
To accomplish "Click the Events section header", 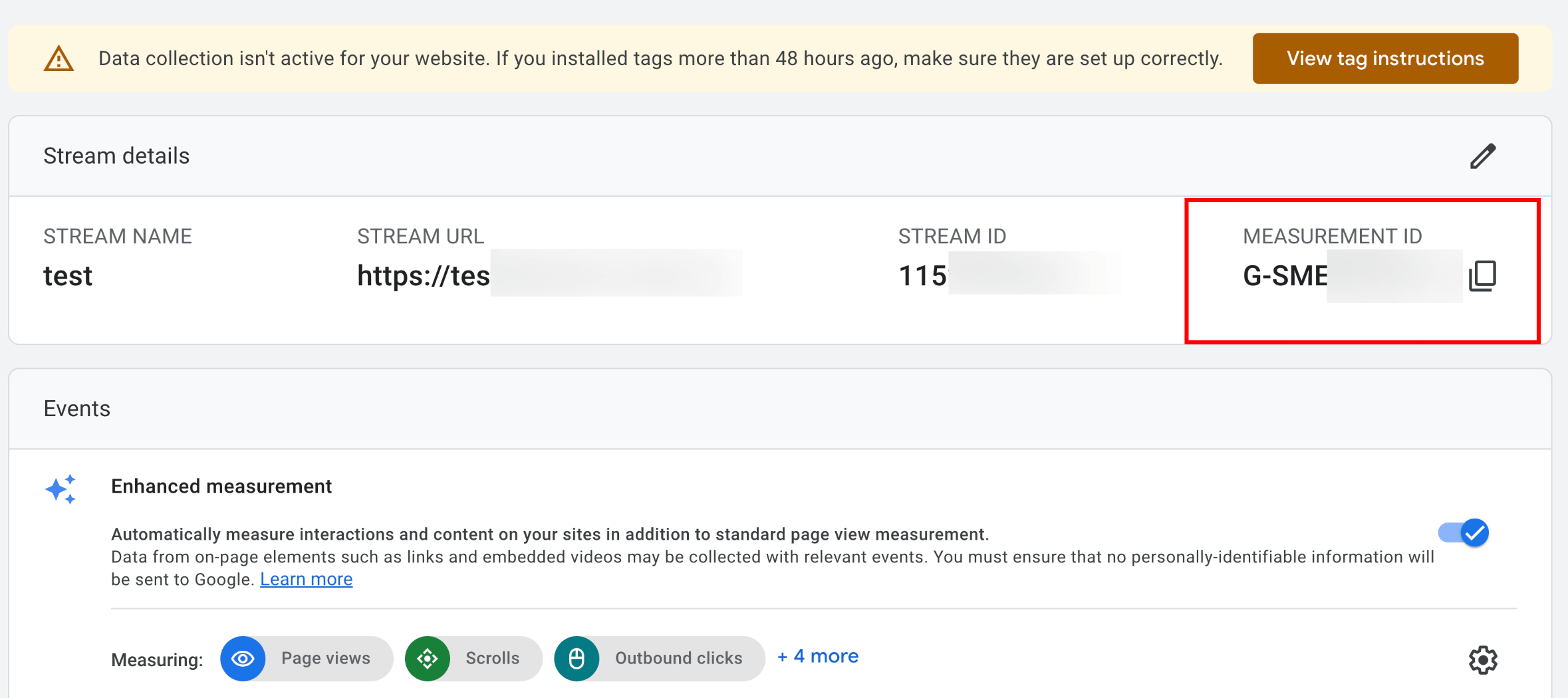I will 77,409.
